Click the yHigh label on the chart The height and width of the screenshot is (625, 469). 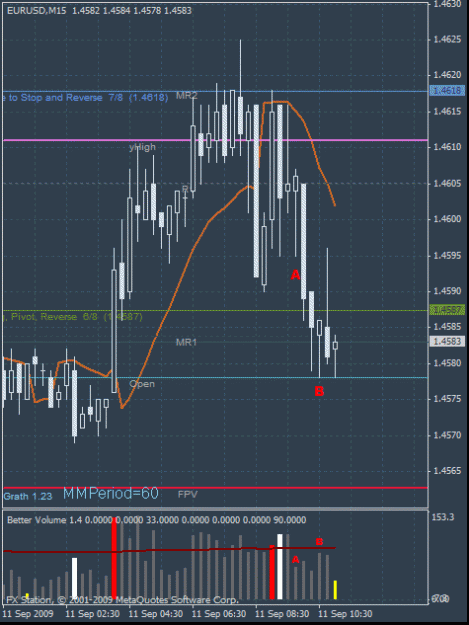pyautogui.click(x=142, y=147)
